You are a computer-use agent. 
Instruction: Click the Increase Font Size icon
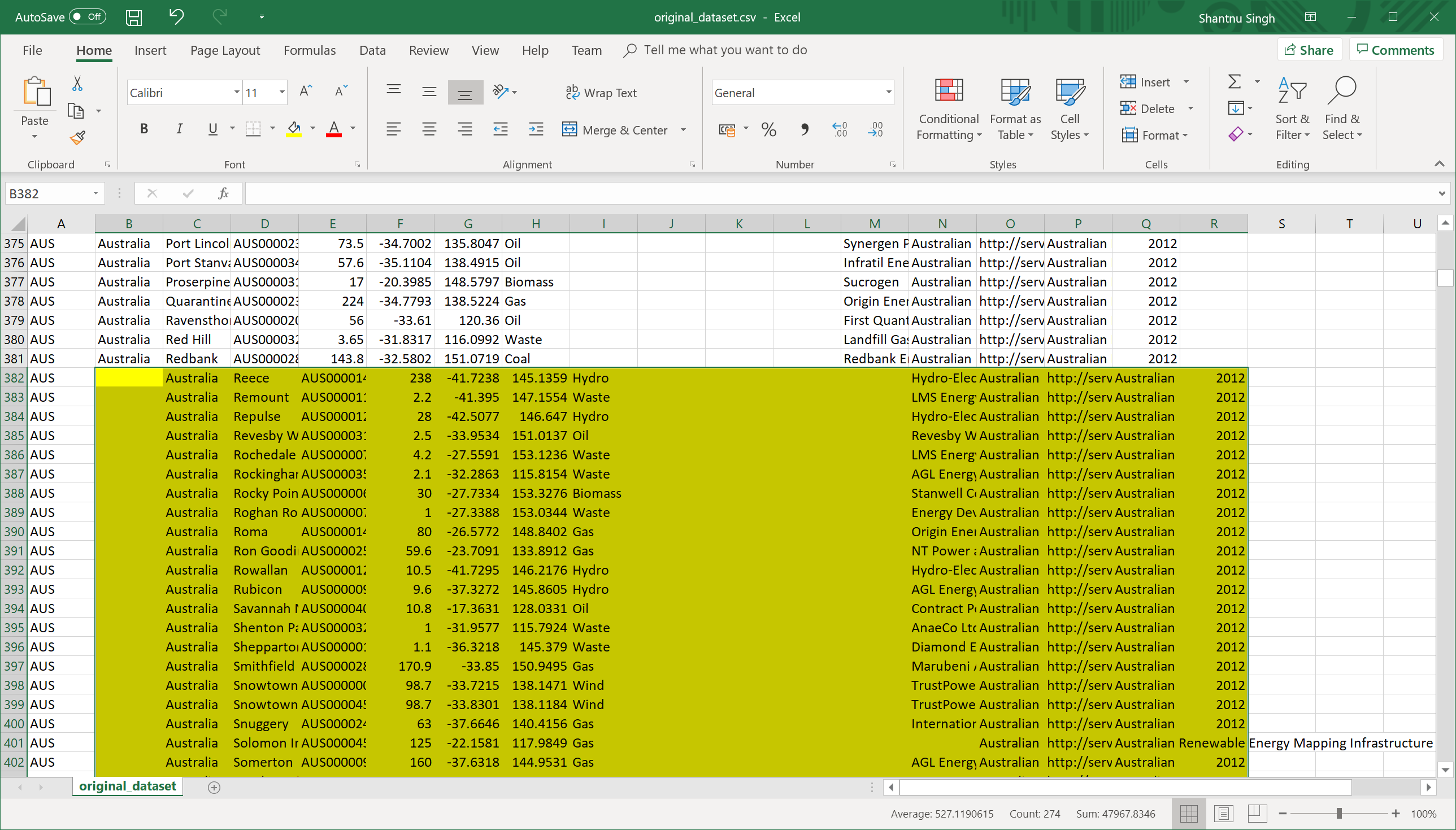click(306, 91)
